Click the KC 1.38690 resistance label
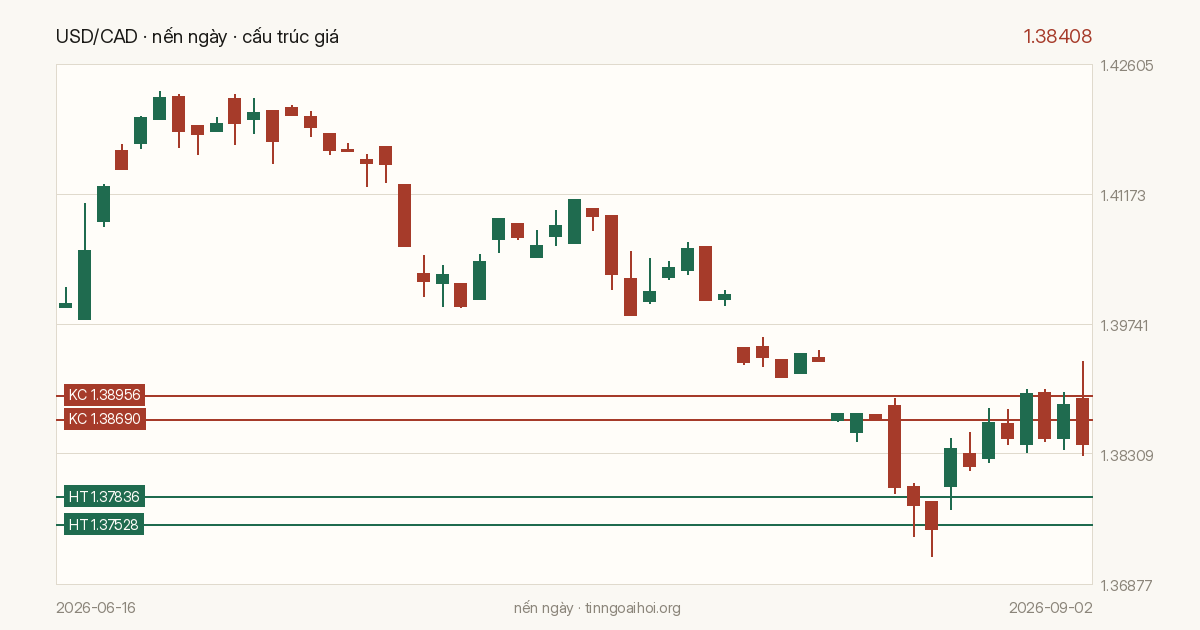Image resolution: width=1200 pixels, height=630 pixels. pos(105,420)
